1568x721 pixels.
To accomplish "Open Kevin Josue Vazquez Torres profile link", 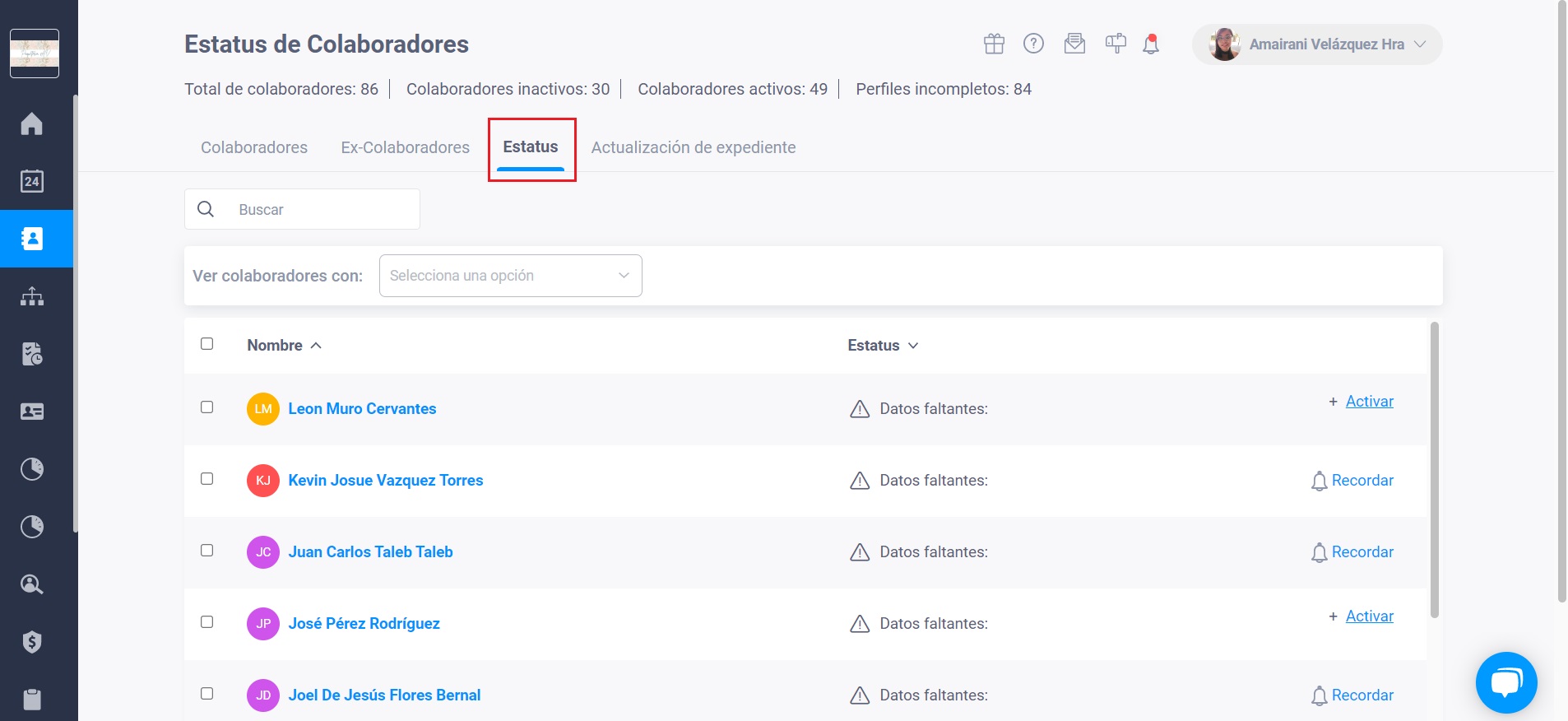I will coord(386,481).
